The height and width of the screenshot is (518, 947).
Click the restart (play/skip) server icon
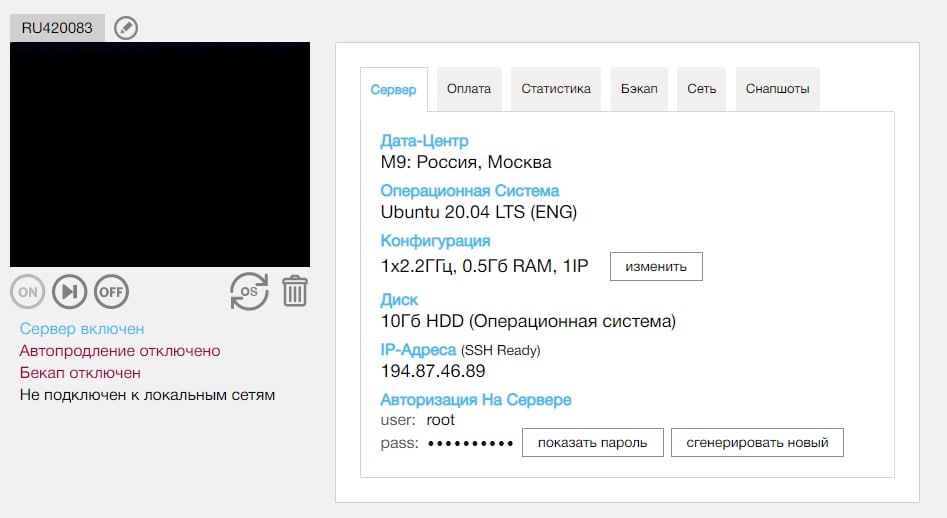tap(69, 292)
